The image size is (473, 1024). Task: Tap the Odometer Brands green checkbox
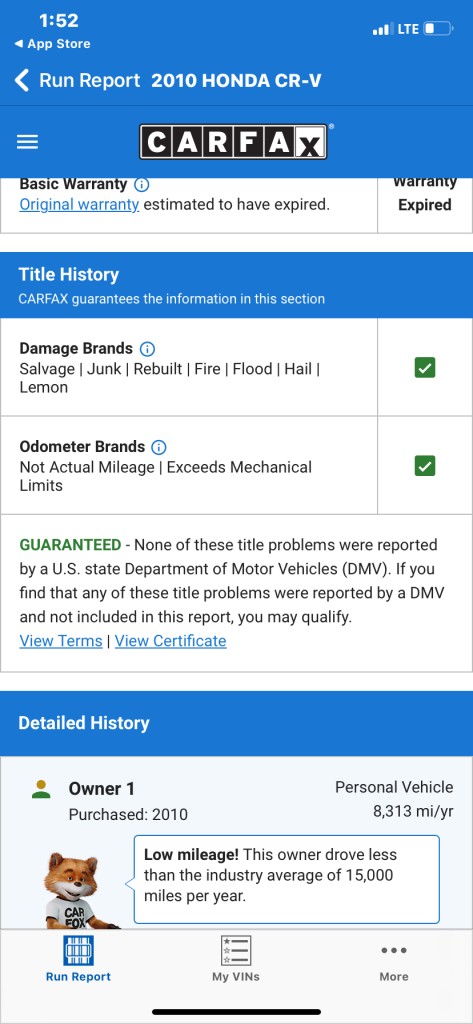pyautogui.click(x=425, y=466)
